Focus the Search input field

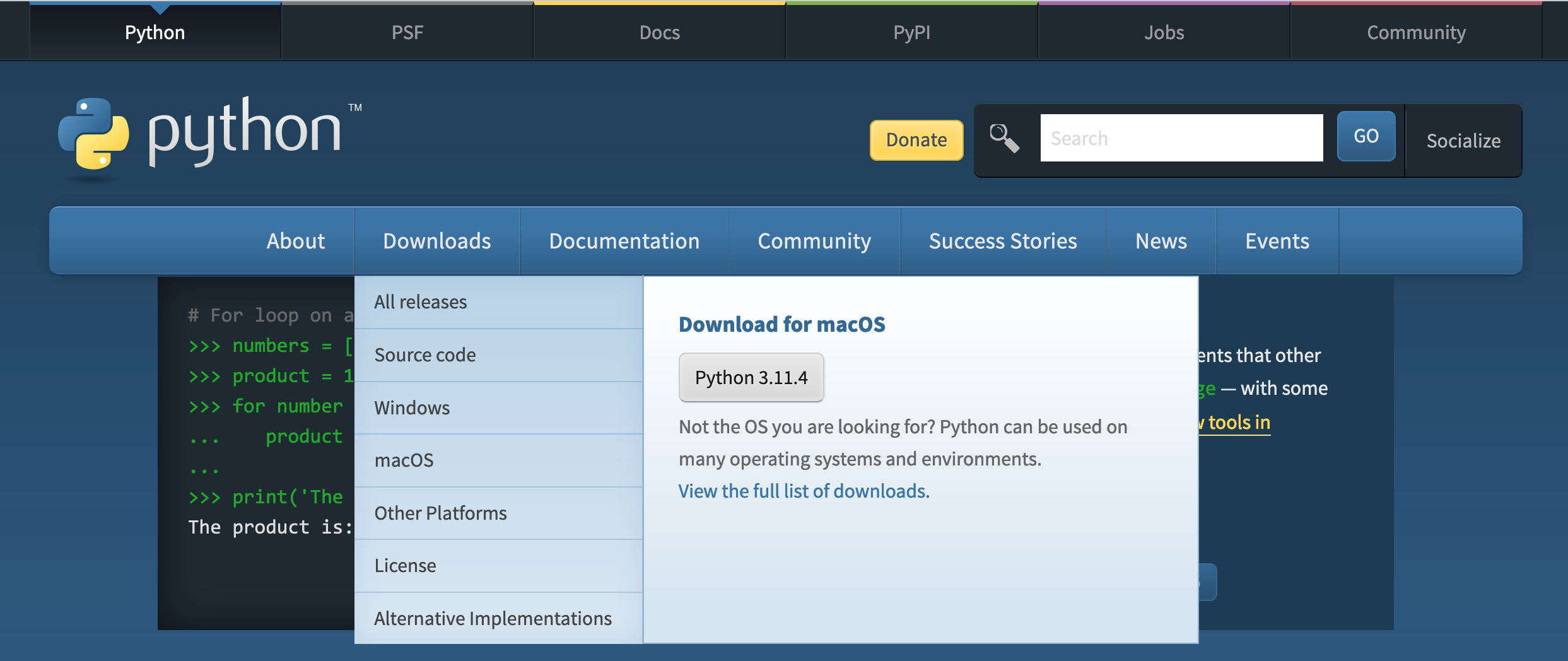pos(1181,137)
